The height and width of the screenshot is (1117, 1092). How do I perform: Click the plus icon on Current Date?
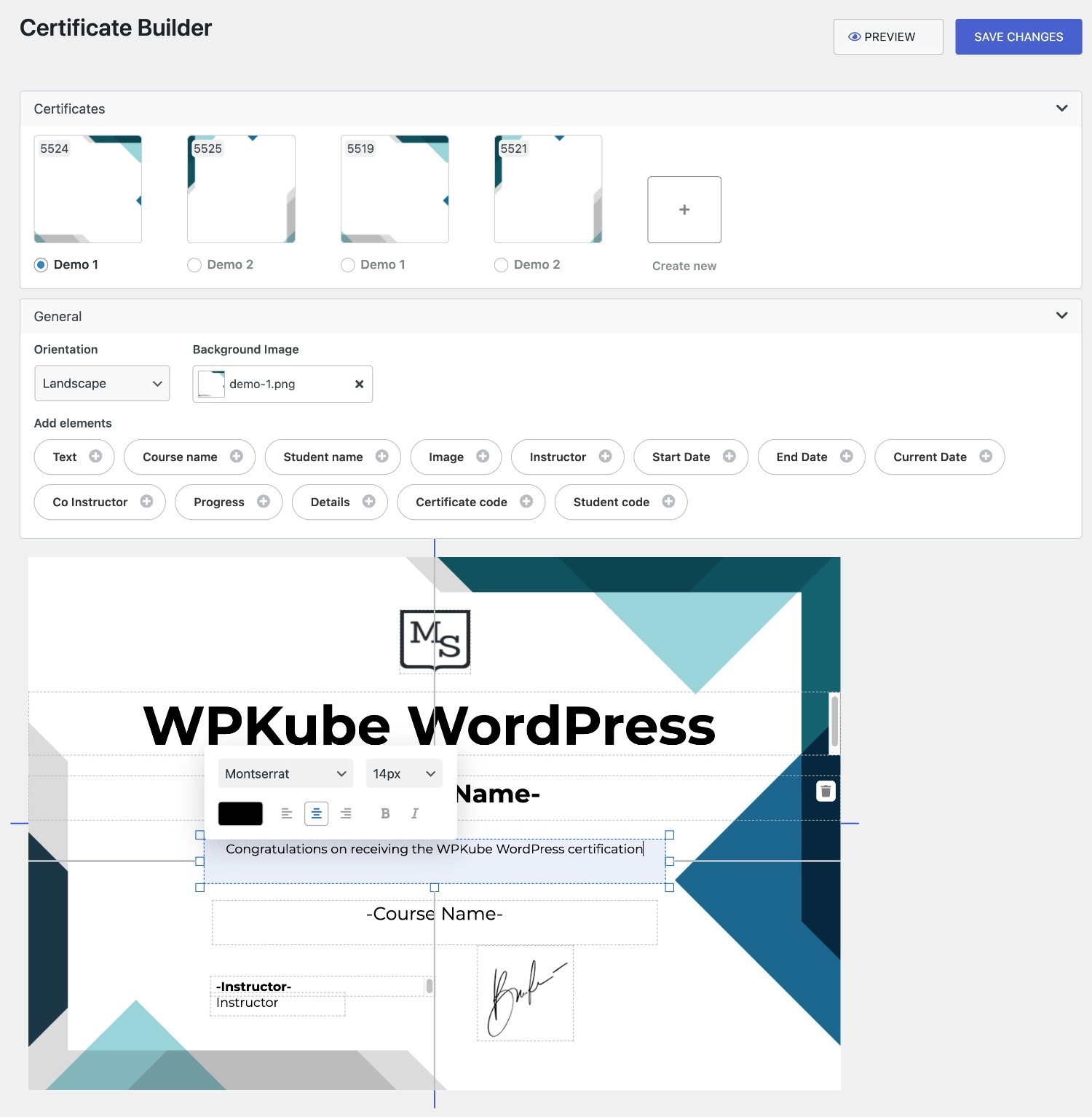click(x=986, y=457)
